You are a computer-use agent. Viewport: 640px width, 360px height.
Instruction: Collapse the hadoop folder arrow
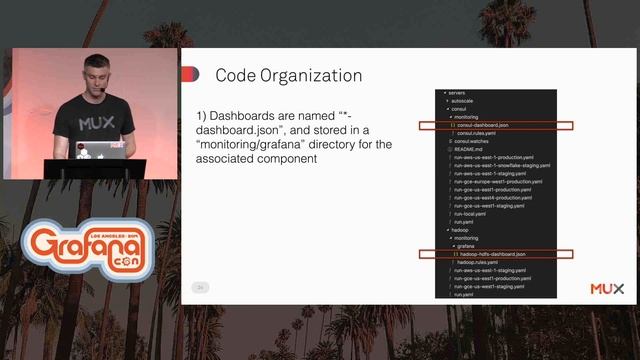[x=448, y=230]
